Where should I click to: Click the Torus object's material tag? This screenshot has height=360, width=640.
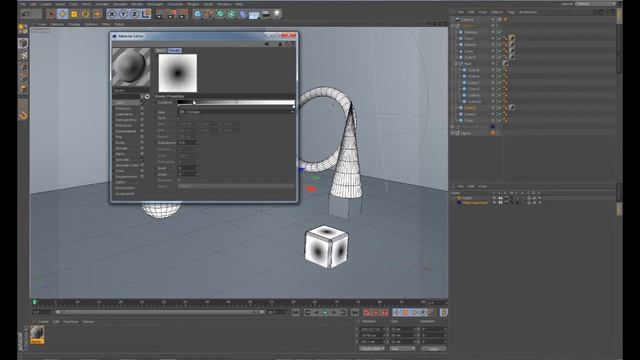pyautogui.click(x=512, y=38)
